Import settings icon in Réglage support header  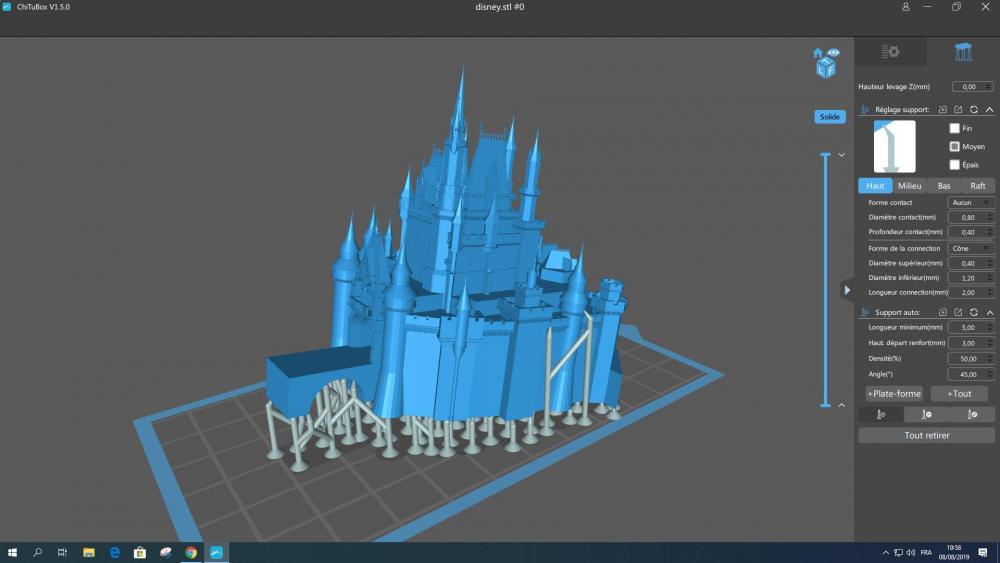pos(943,110)
